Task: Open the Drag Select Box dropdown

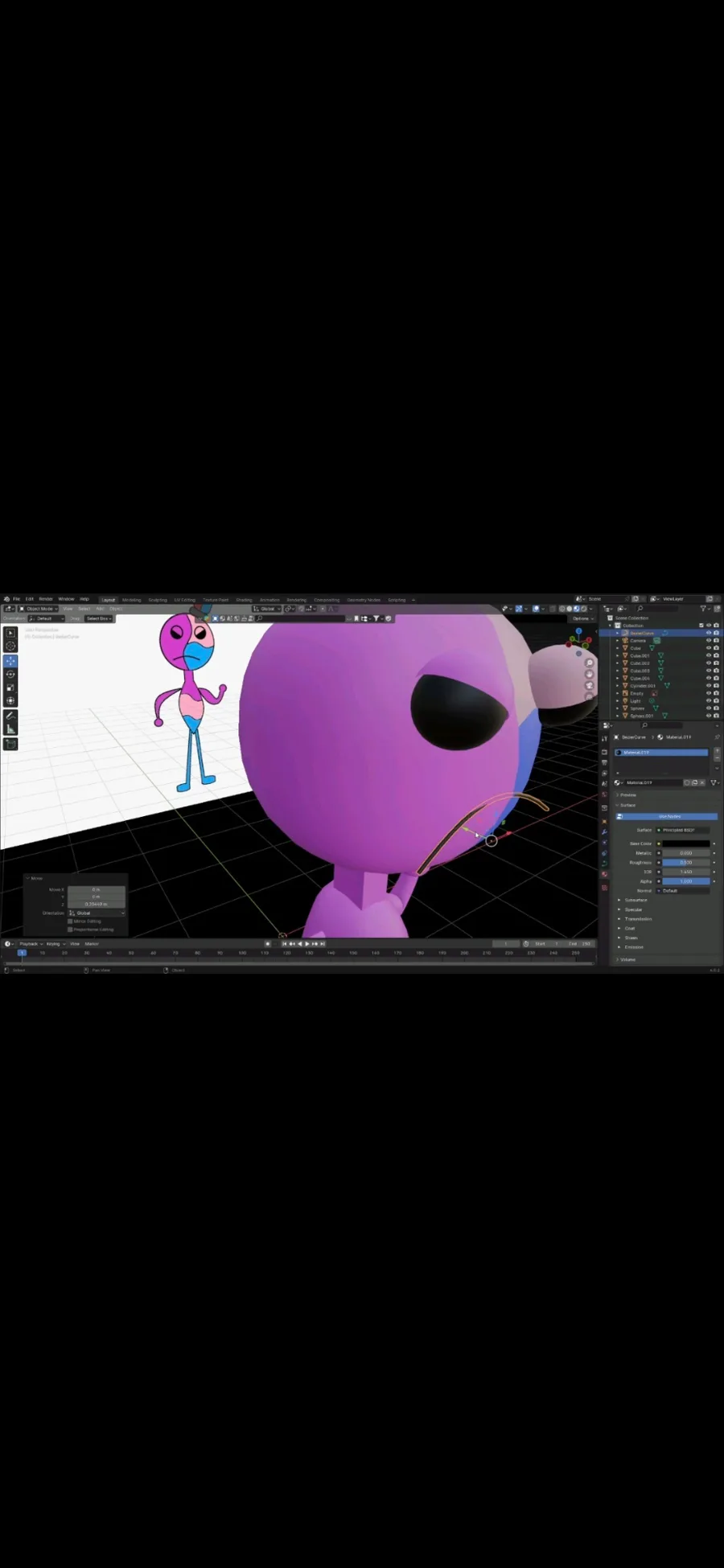Action: point(98,618)
